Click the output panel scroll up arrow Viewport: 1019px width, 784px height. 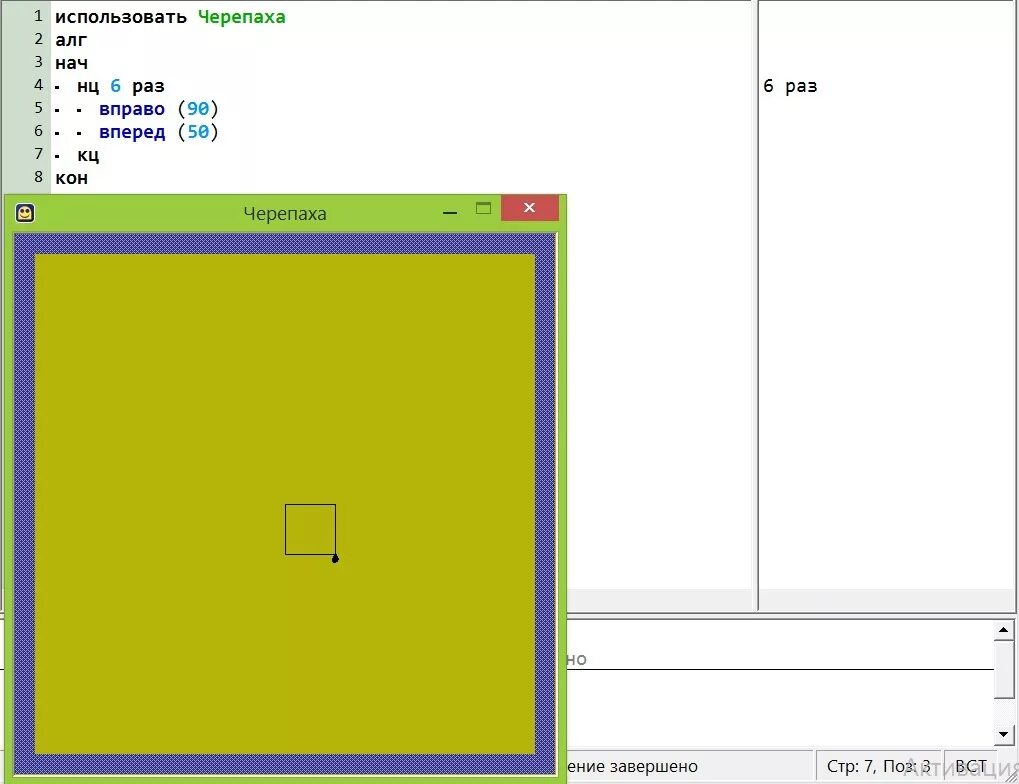[x=1003, y=629]
